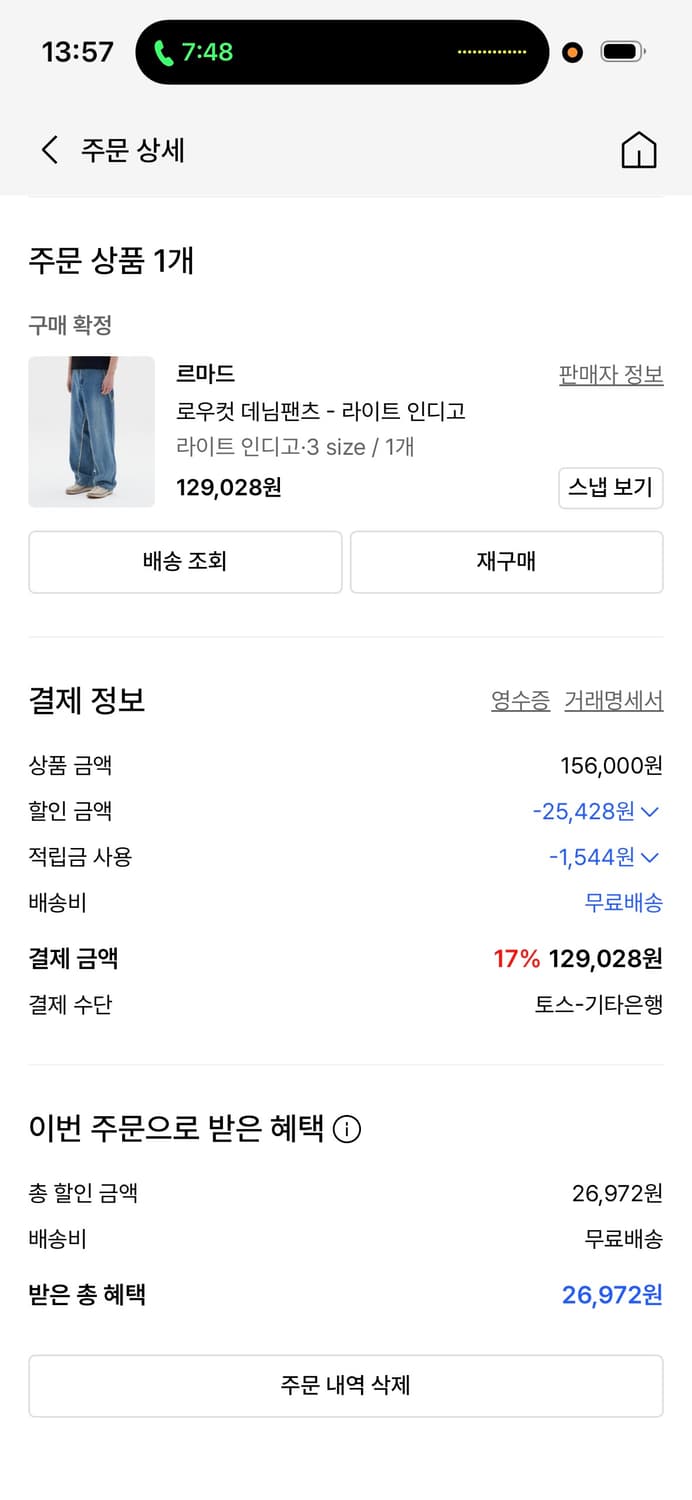This screenshot has height=1500, width=692.
Task: Expand the 적립금 사용 points detail
Action: 650,857
